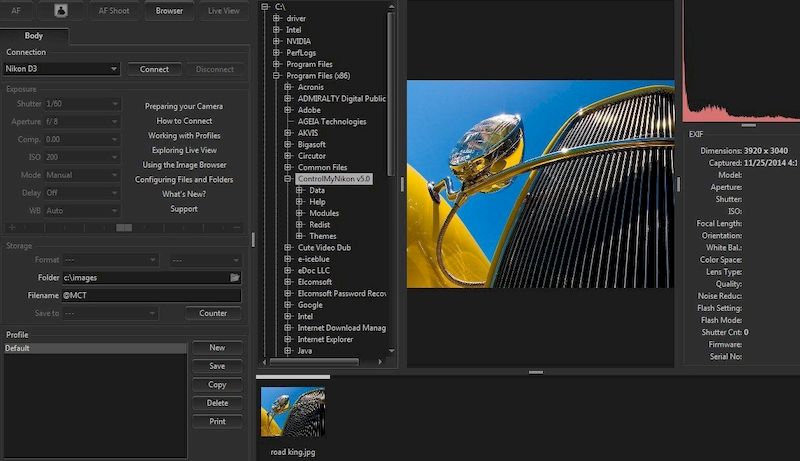800x461 pixels.
Task: Click inside the Filename field containing @MCT
Action: 150,296
